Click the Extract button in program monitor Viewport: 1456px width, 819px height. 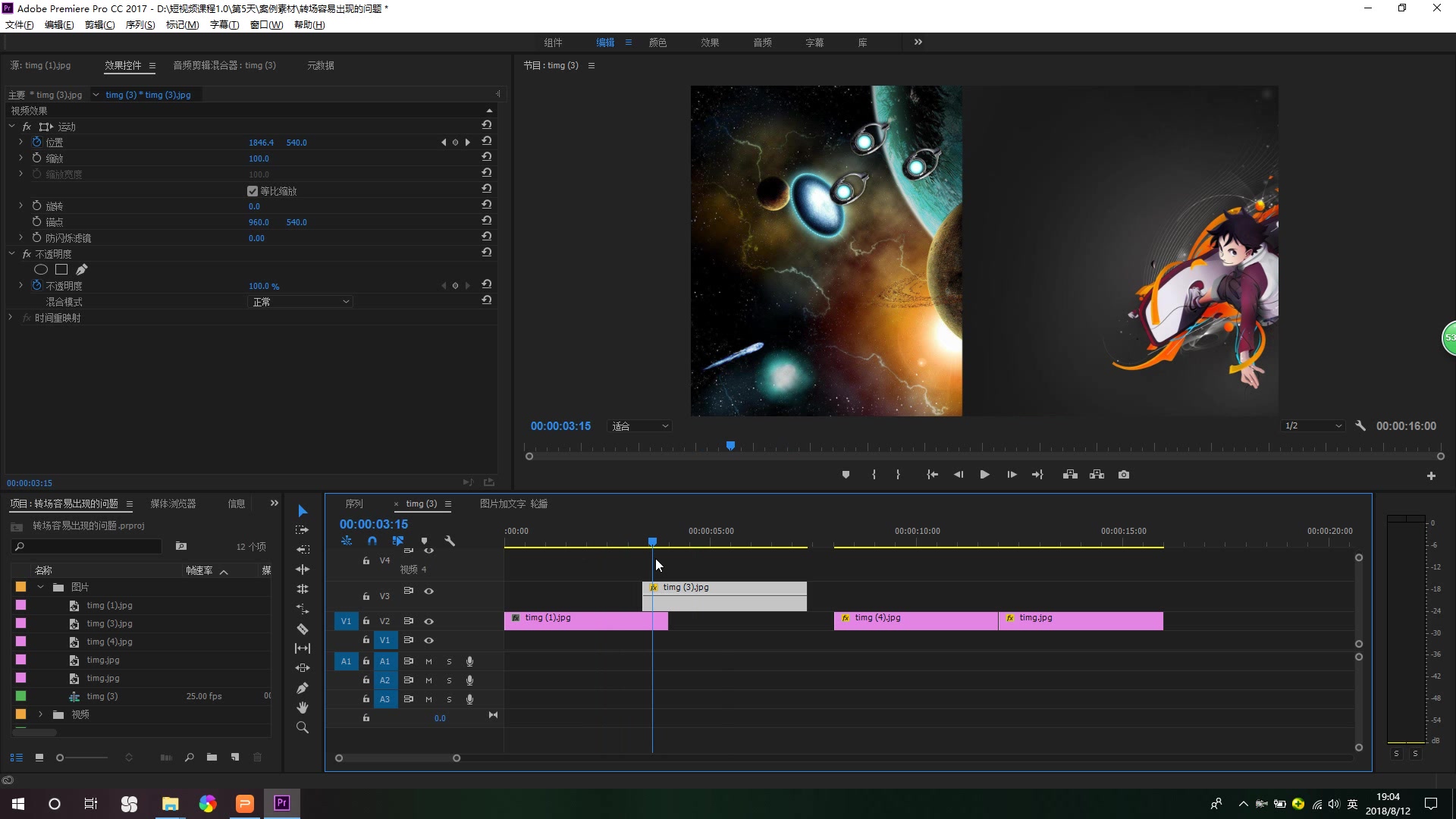pos(1097,475)
